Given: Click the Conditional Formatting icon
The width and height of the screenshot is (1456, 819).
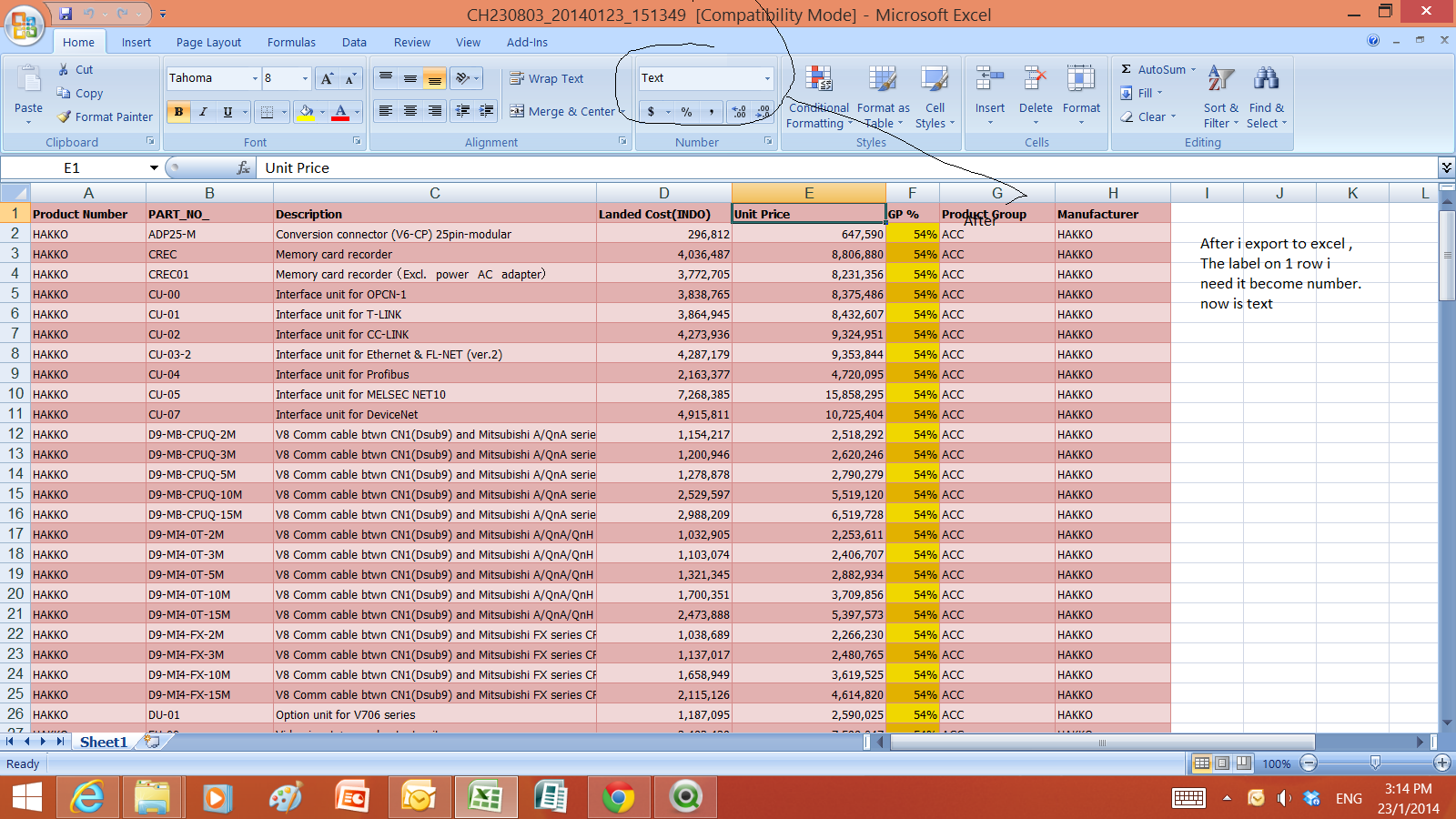Looking at the screenshot, I should [818, 80].
